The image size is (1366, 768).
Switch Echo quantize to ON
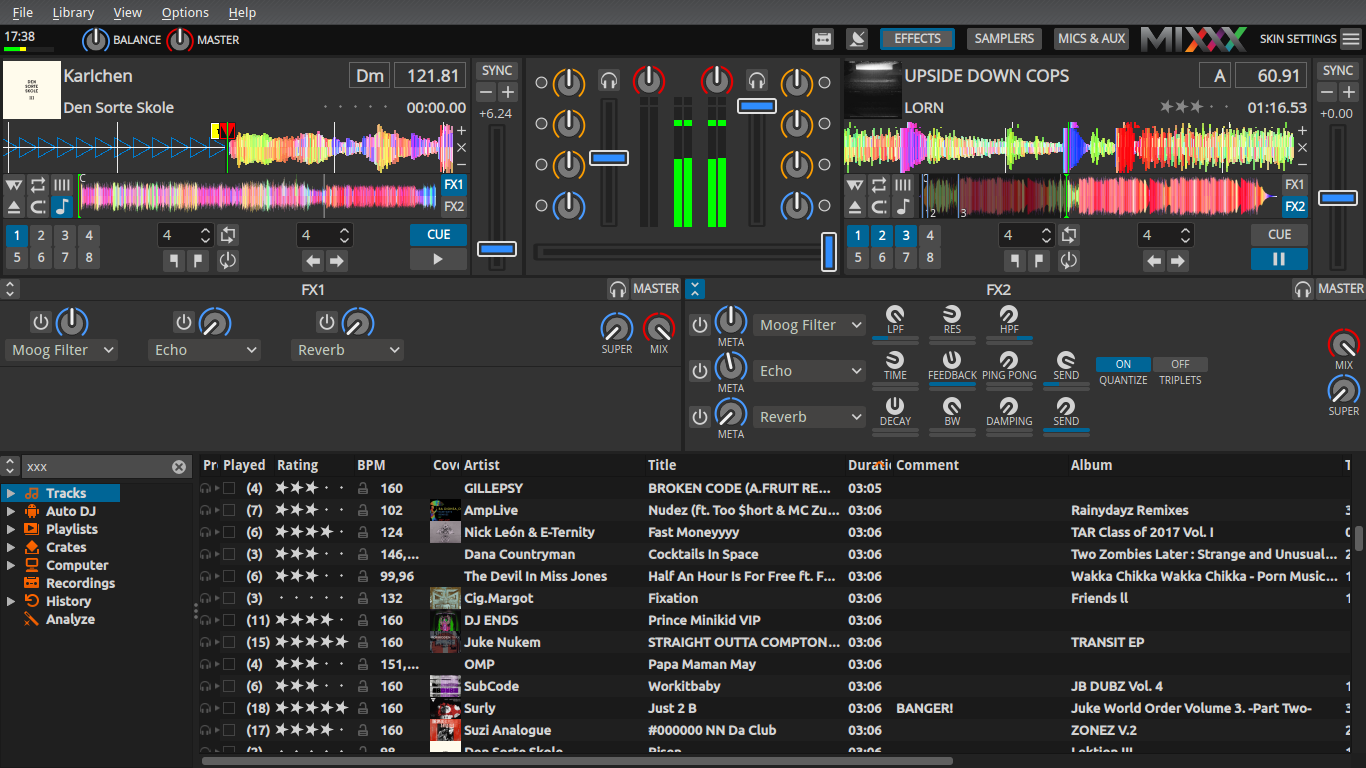(x=1124, y=364)
